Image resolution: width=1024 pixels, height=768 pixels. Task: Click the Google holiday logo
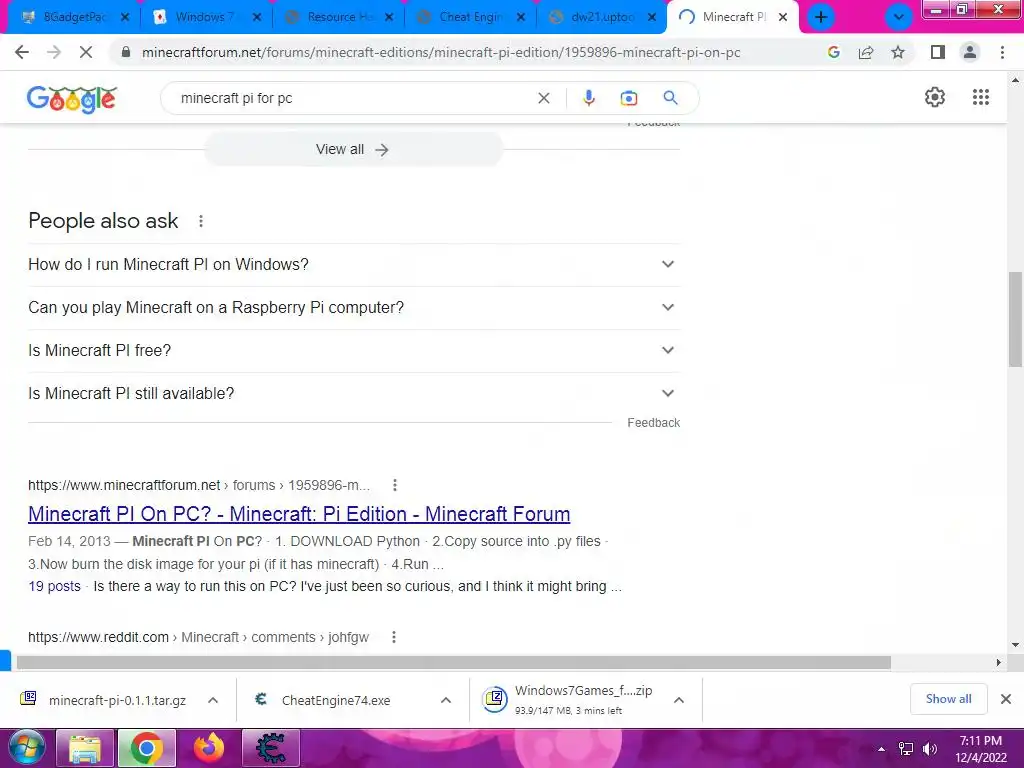pyautogui.click(x=72, y=99)
